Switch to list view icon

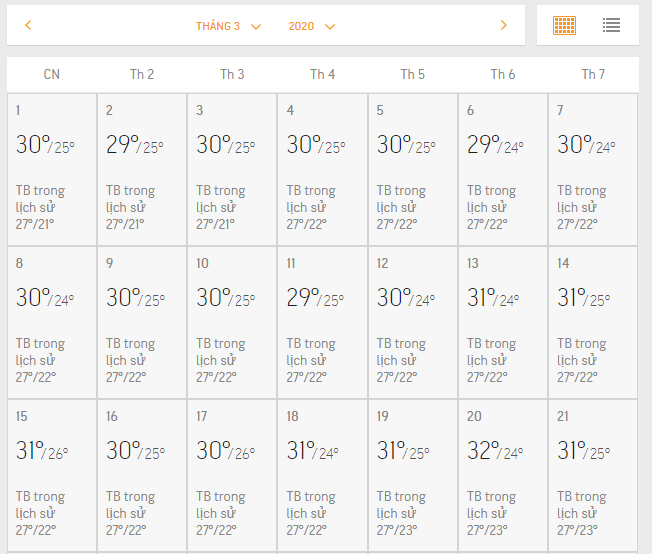tap(611, 25)
